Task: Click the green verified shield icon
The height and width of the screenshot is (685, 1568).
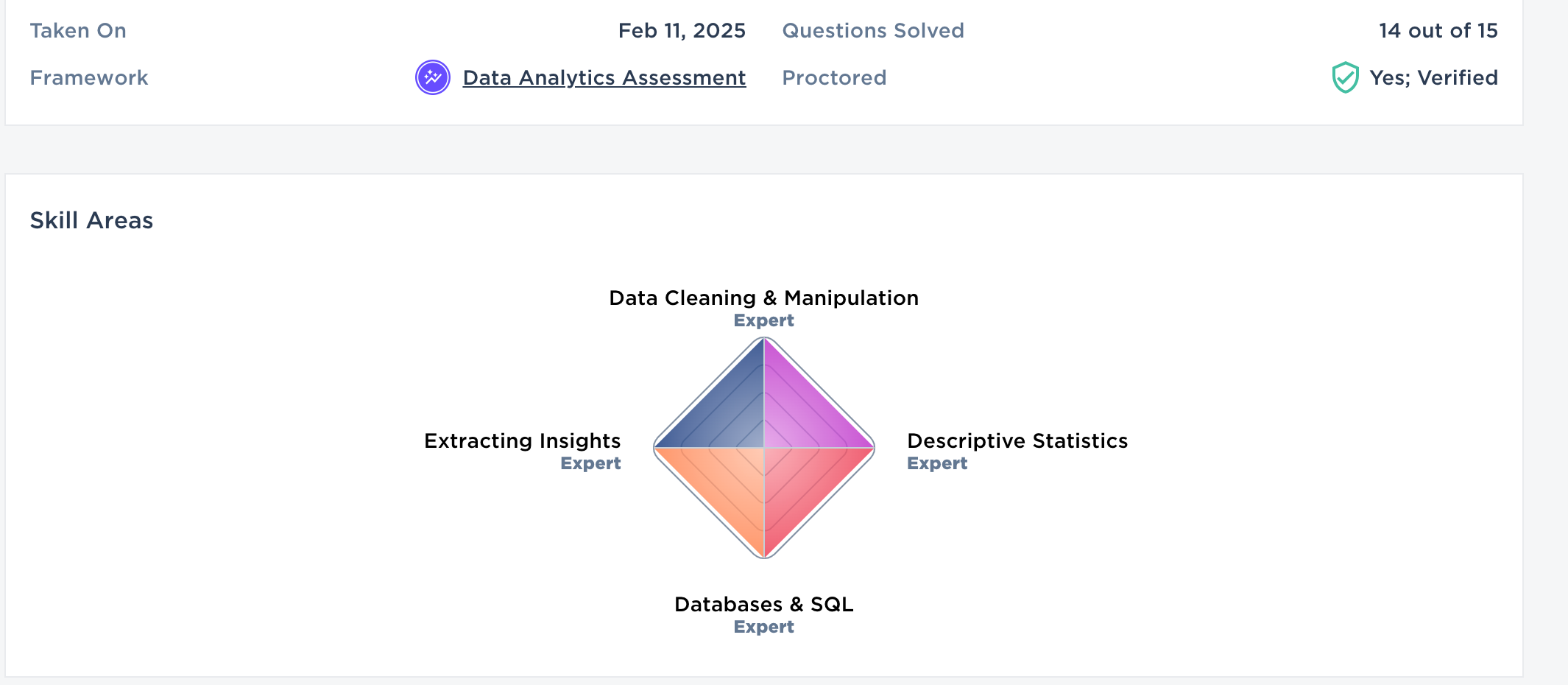Action: (x=1345, y=77)
